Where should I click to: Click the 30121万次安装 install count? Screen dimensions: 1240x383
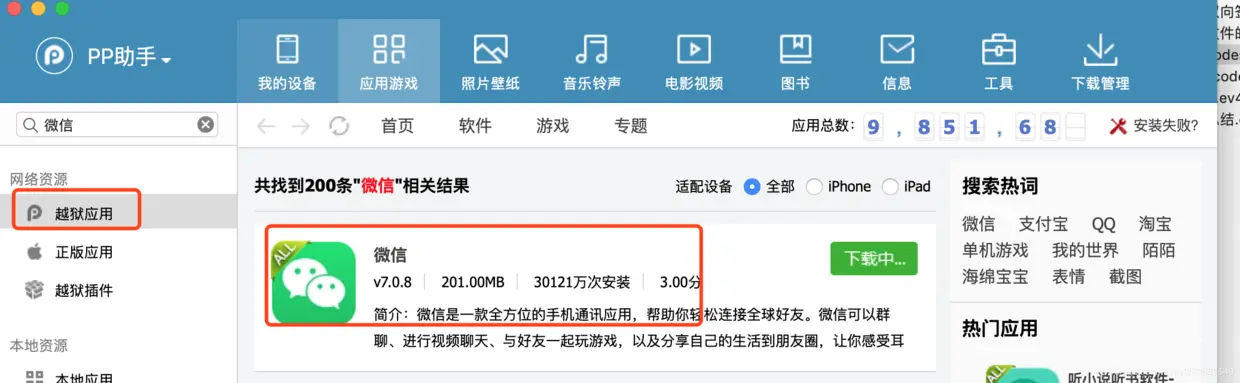[x=582, y=283]
